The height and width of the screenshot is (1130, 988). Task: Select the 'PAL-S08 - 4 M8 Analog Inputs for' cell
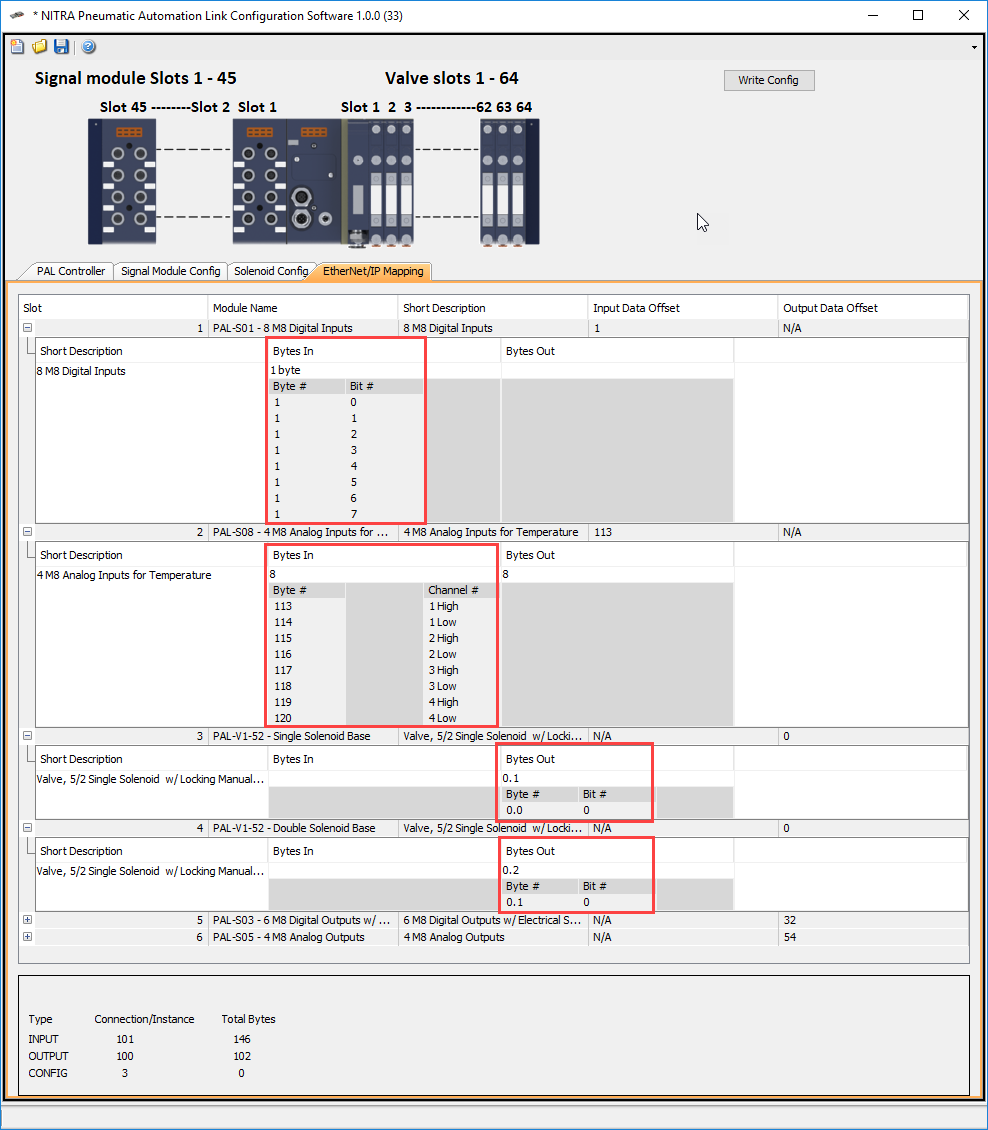coord(303,532)
